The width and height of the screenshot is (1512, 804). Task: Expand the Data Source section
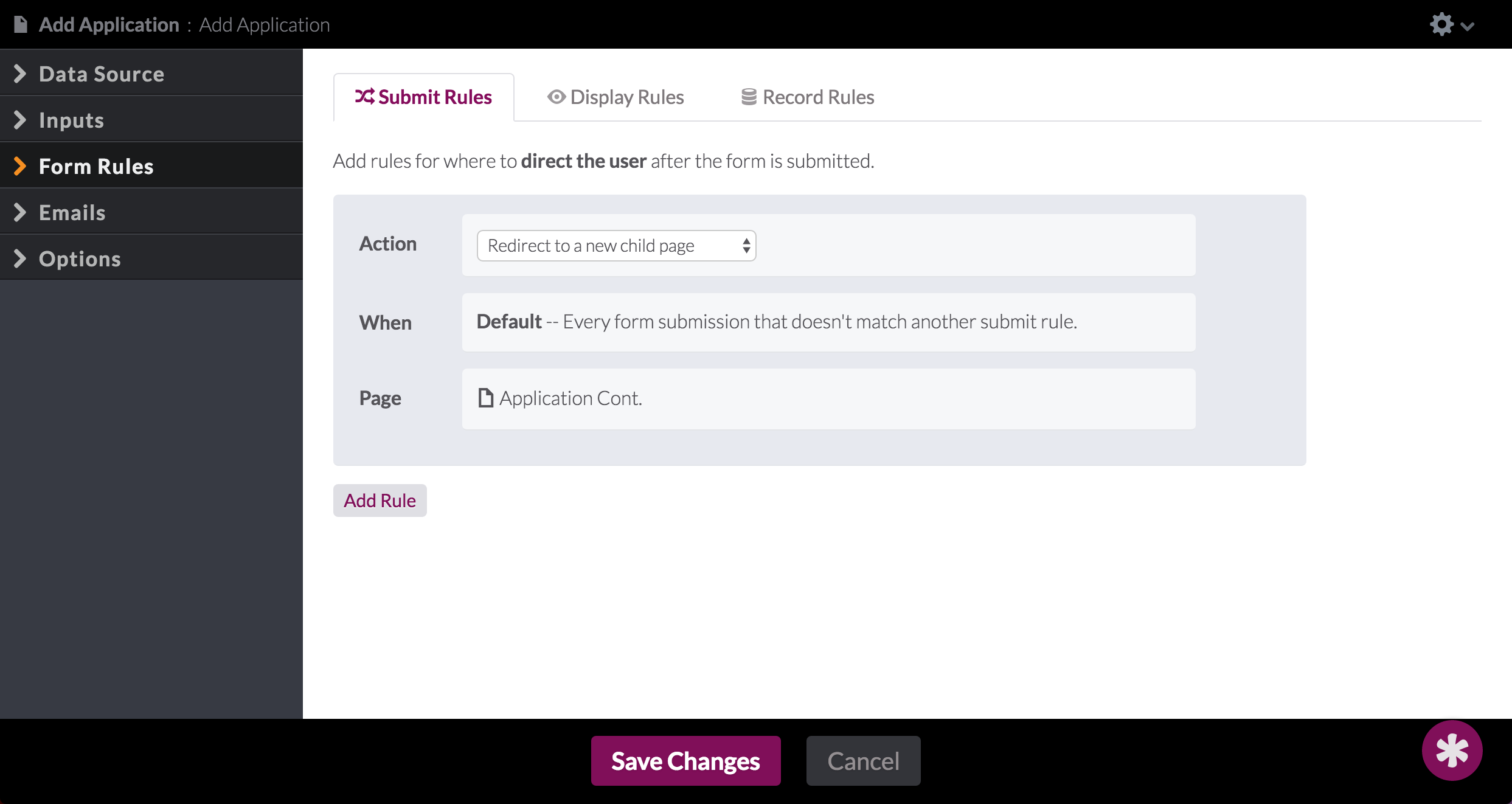point(101,74)
